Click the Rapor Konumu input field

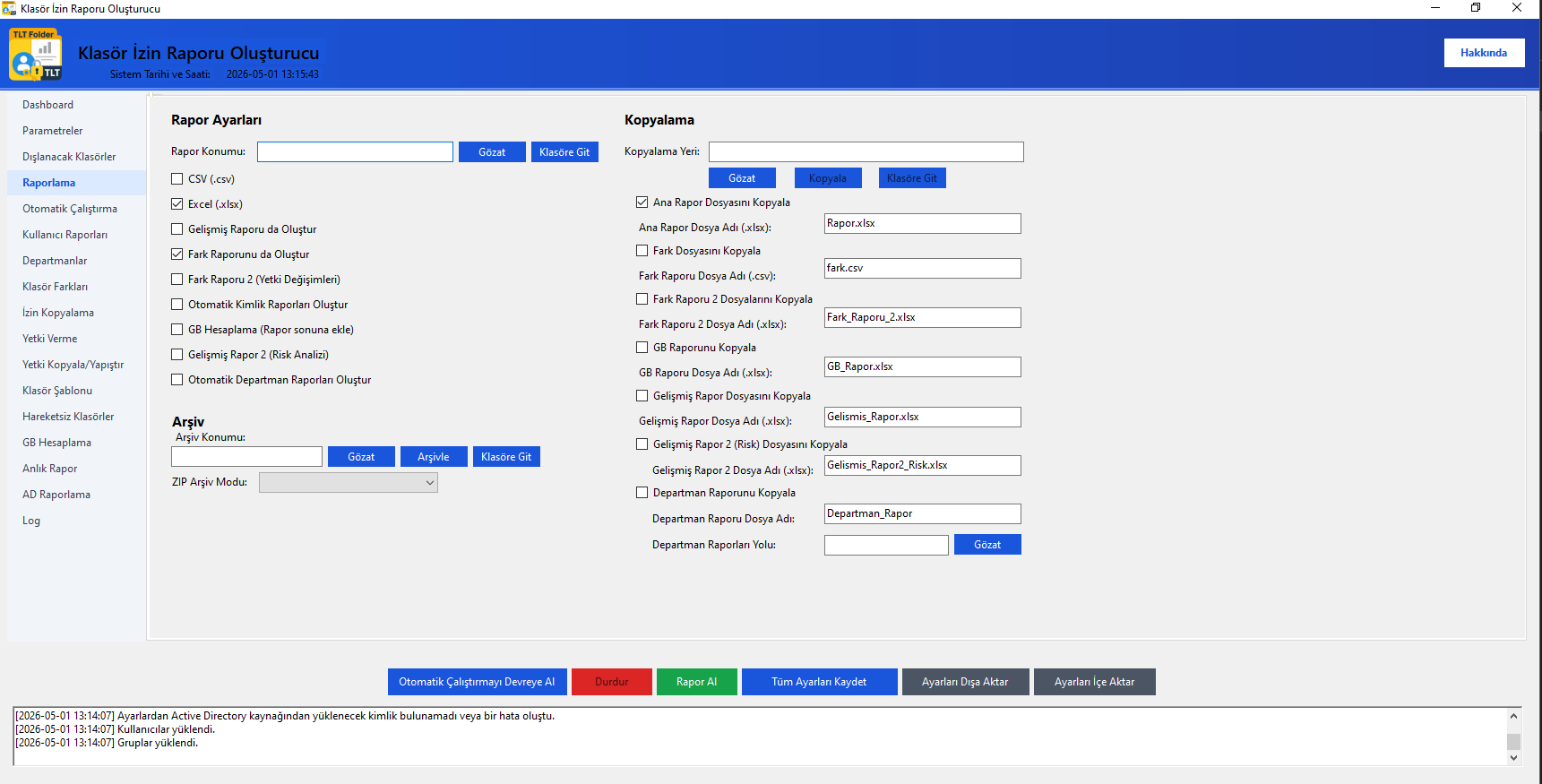[x=355, y=152]
